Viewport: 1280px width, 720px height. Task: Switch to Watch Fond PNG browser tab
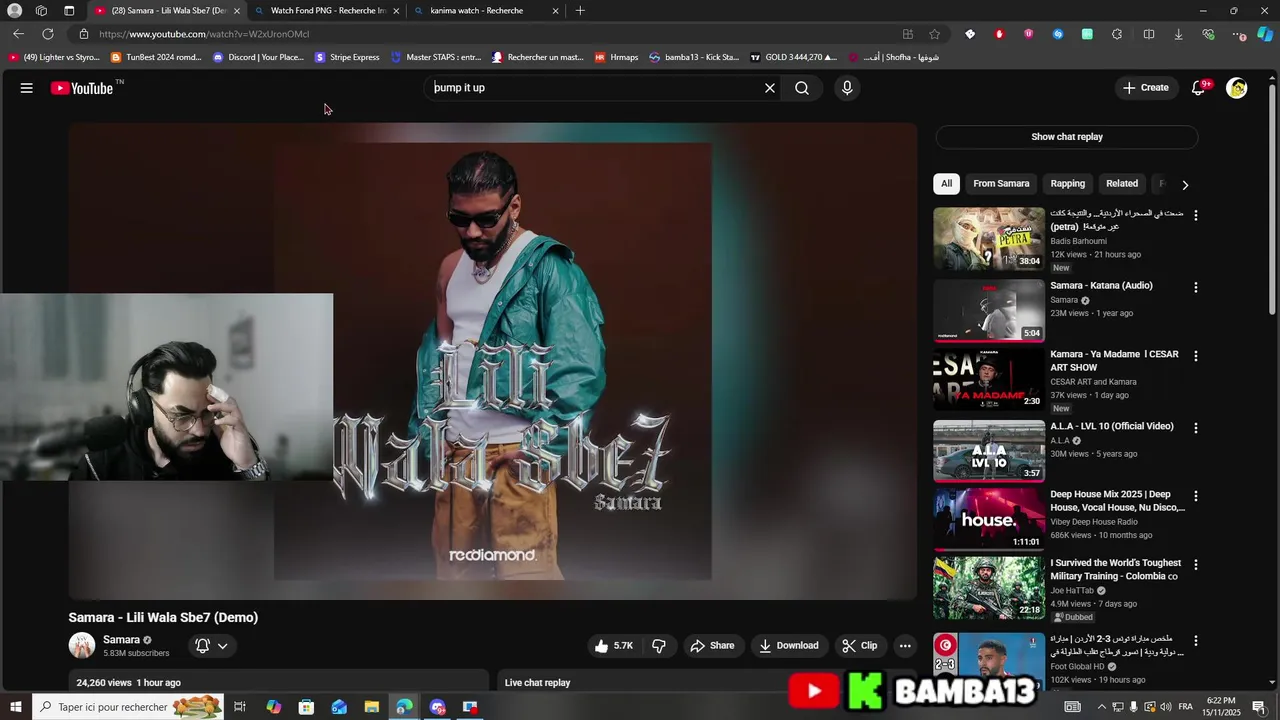[x=327, y=11]
